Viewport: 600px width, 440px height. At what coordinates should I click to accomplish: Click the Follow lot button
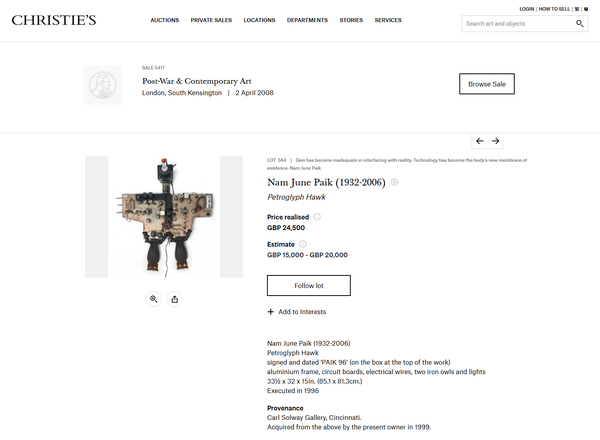309,285
